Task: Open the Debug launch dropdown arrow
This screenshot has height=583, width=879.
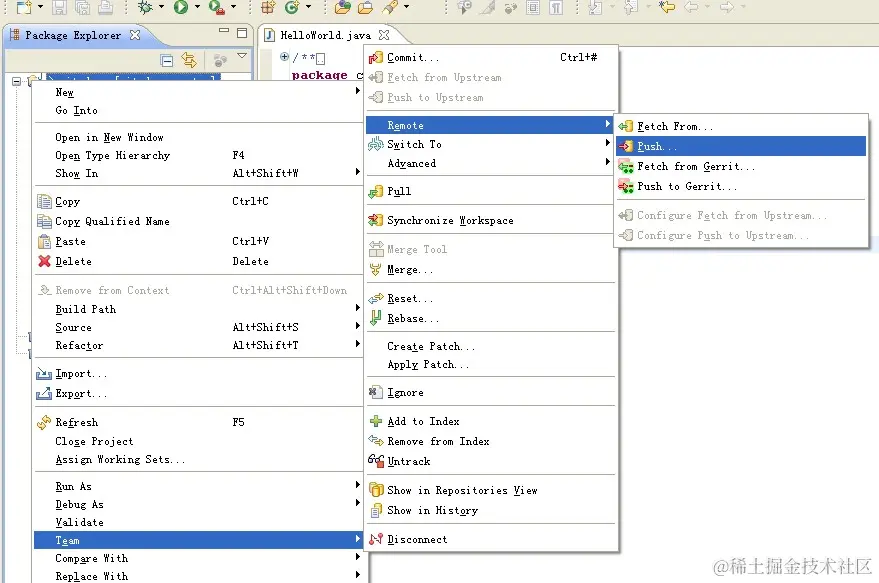Action: pyautogui.click(x=161, y=7)
